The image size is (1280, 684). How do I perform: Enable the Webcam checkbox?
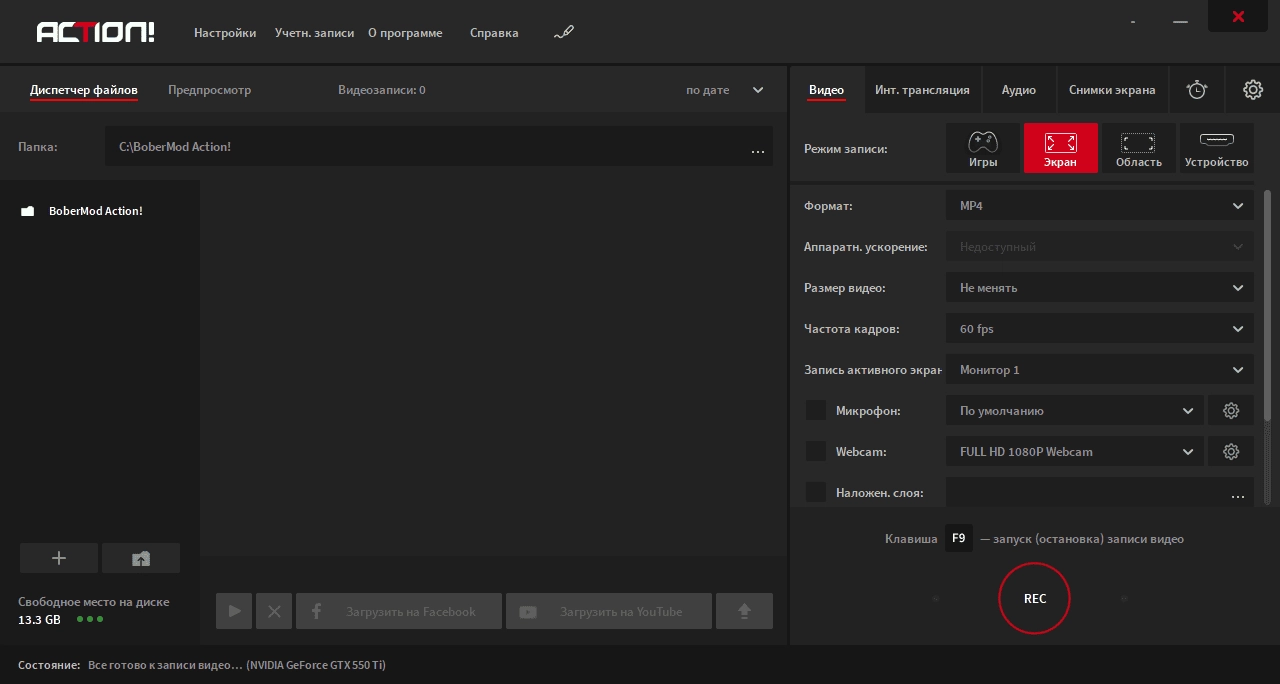click(816, 451)
